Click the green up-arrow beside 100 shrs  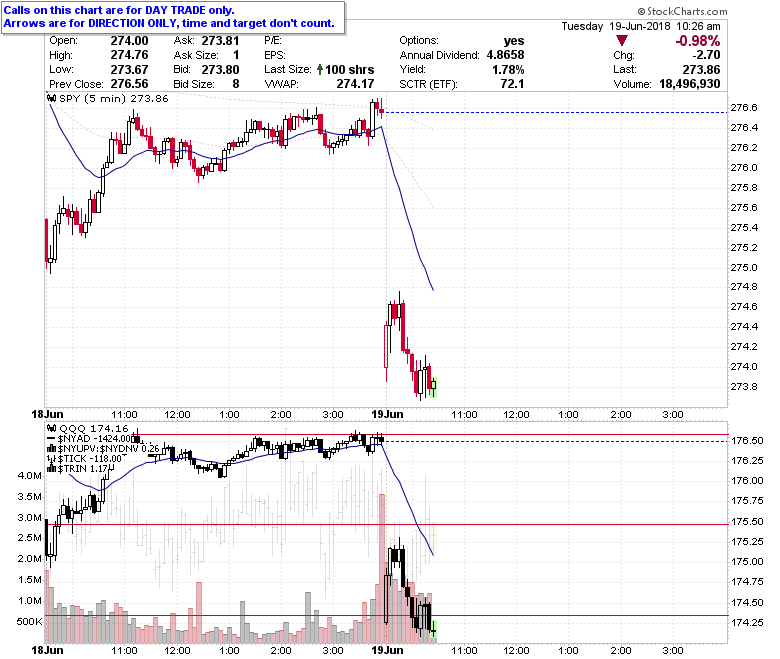click(320, 69)
